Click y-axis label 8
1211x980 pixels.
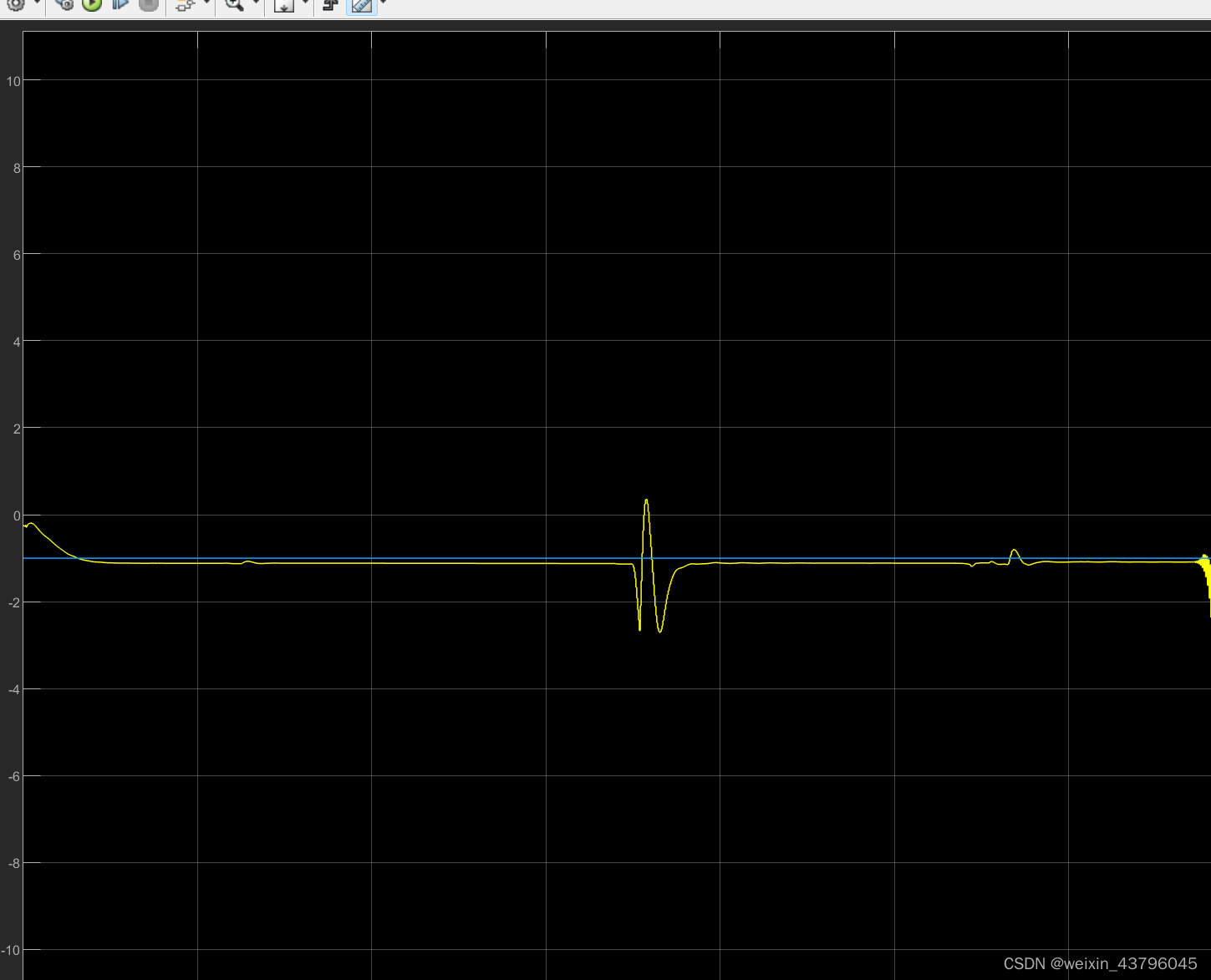tap(17, 168)
